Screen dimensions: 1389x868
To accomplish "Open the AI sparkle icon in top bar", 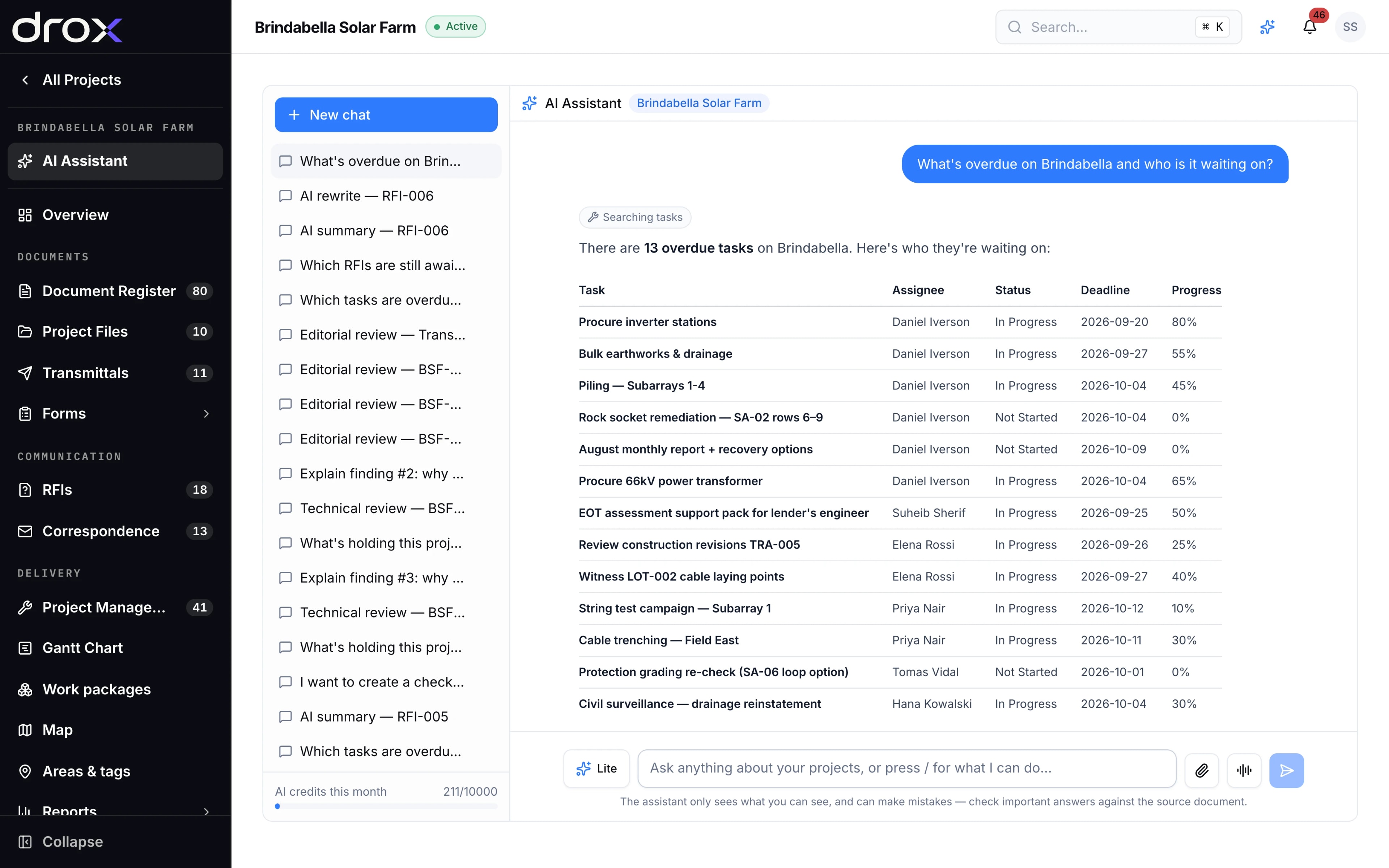I will 1267,27.
